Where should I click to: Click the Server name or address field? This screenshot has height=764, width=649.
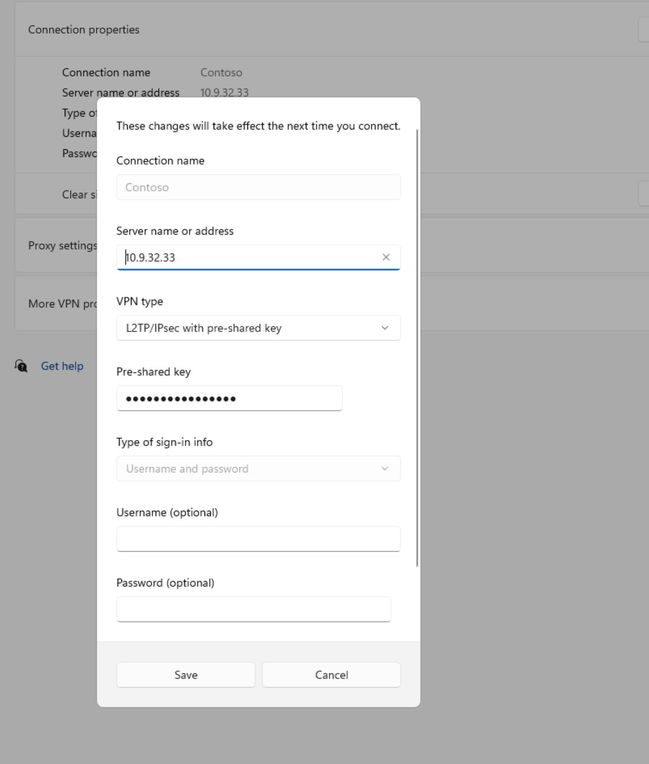point(250,257)
